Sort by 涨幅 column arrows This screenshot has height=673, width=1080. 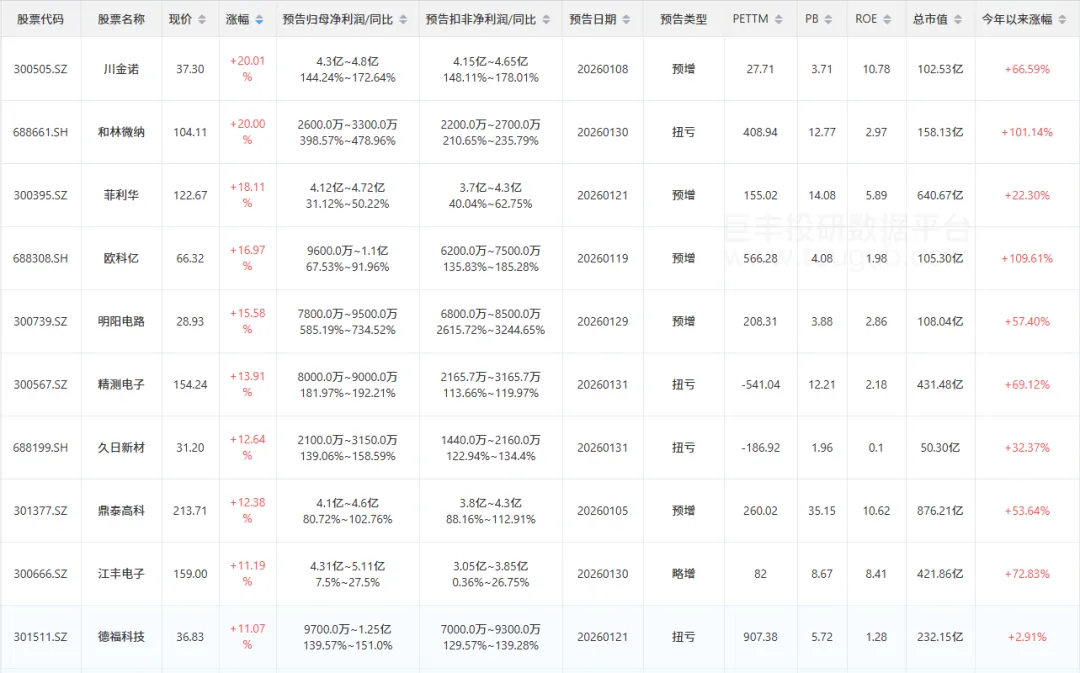[x=259, y=20]
